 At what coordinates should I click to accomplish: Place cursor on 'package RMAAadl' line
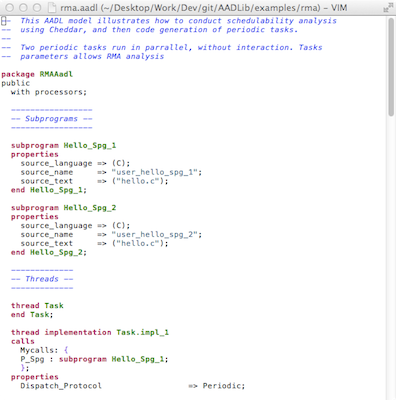[x=37, y=74]
